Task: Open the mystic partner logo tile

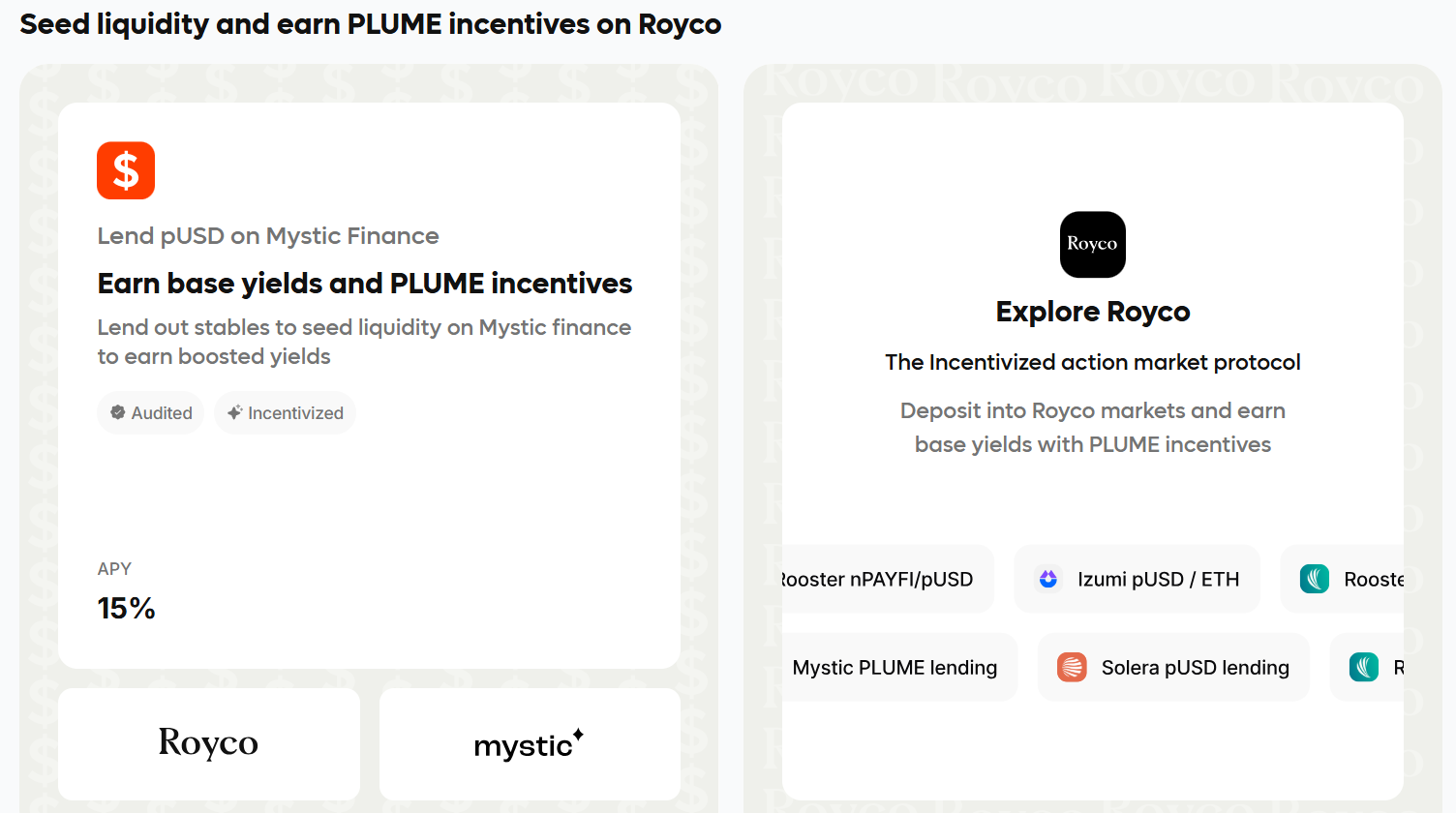Action: pos(530,743)
